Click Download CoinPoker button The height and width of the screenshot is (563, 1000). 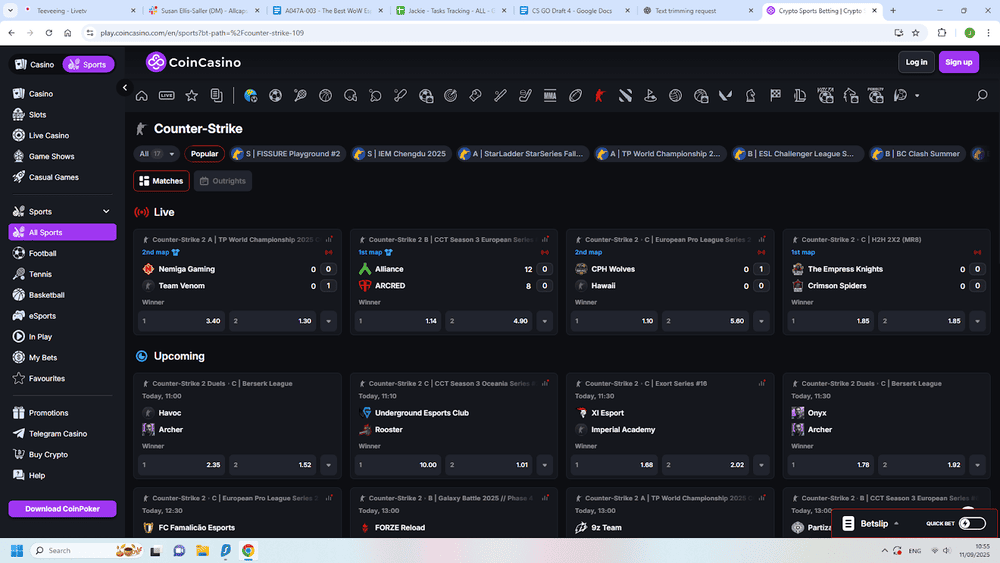tap(62, 509)
